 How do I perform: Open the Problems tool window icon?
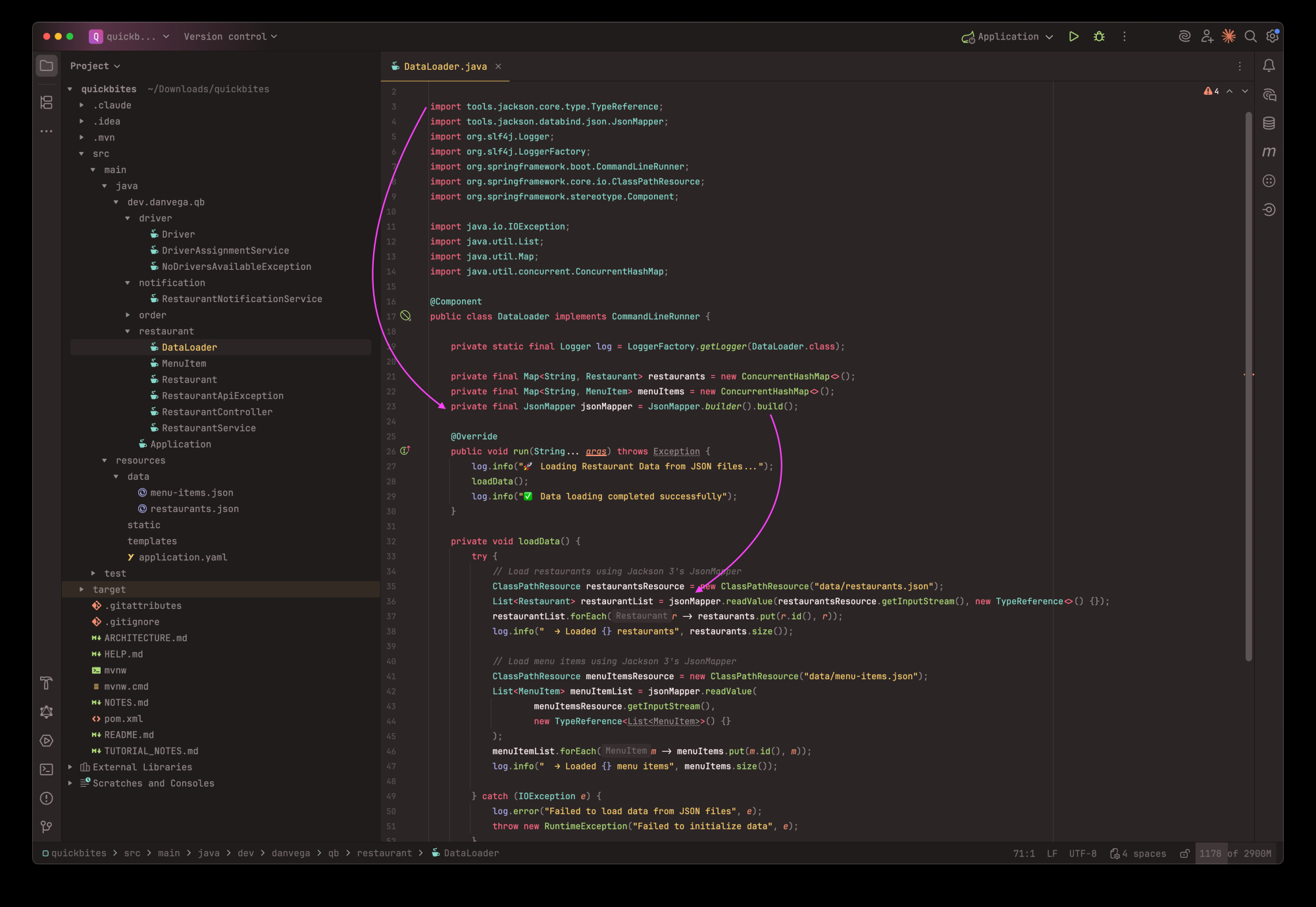pyautogui.click(x=46, y=798)
